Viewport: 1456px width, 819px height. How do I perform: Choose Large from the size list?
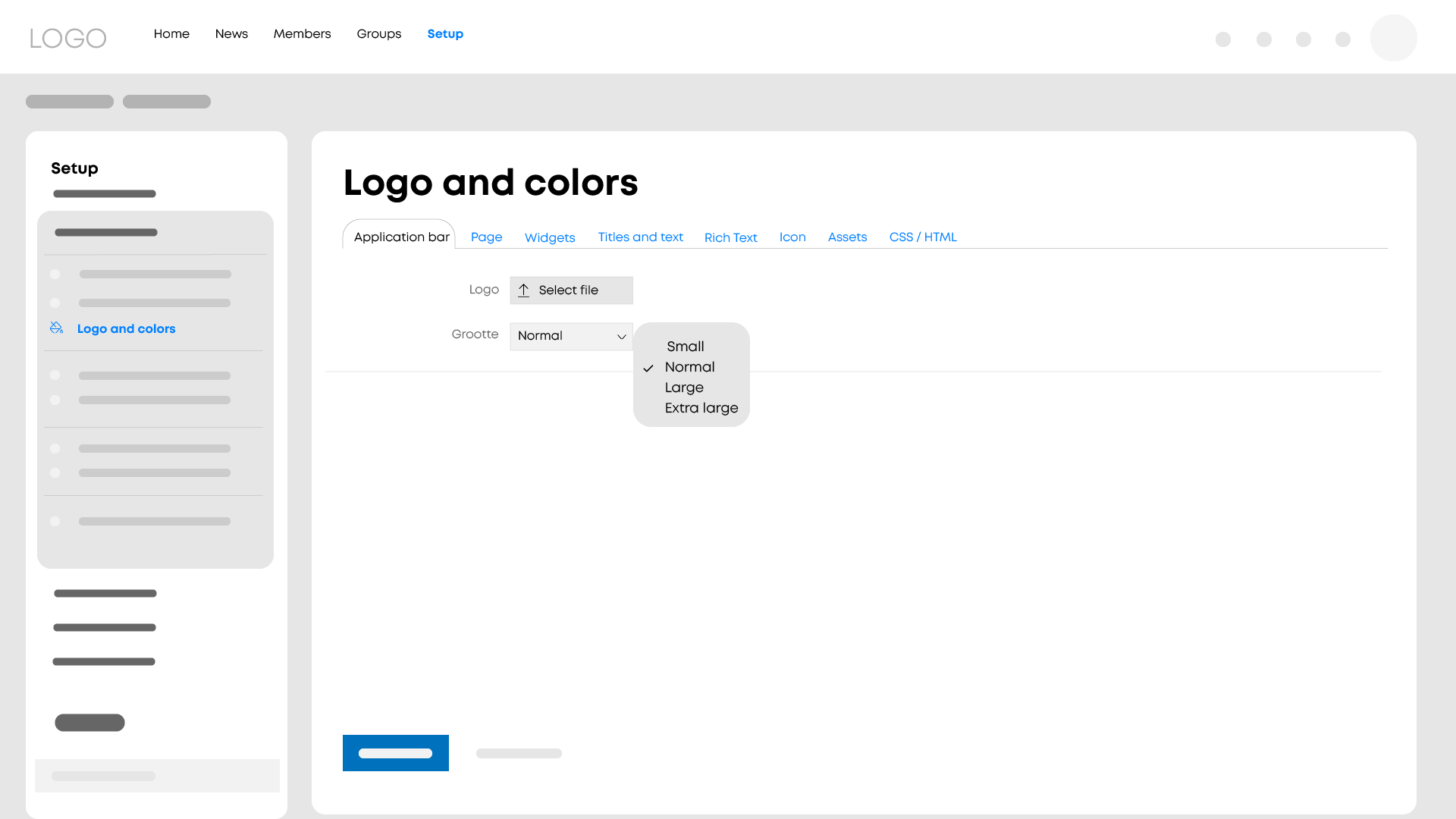click(x=684, y=388)
